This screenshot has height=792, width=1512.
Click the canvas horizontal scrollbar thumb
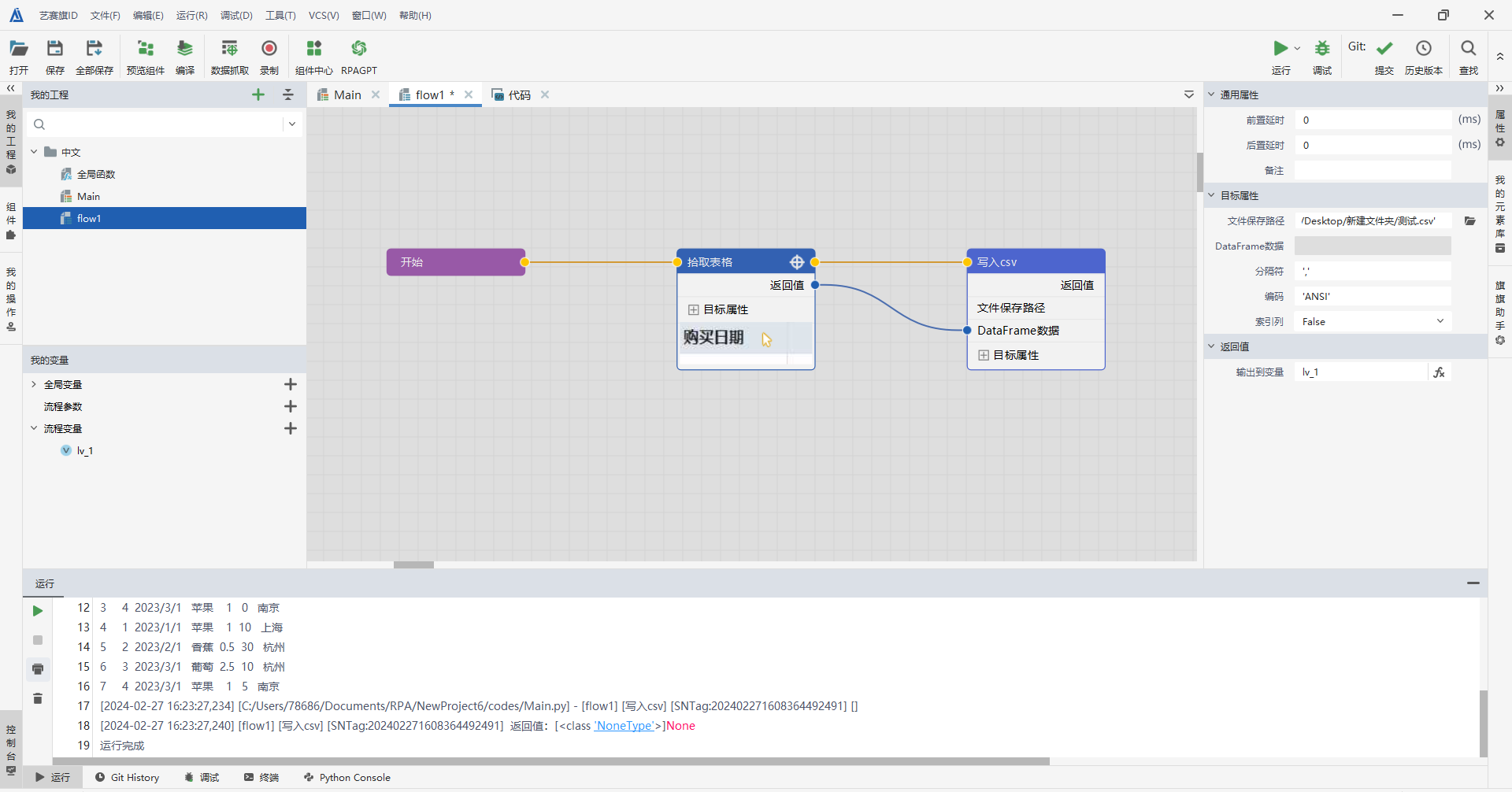point(413,564)
